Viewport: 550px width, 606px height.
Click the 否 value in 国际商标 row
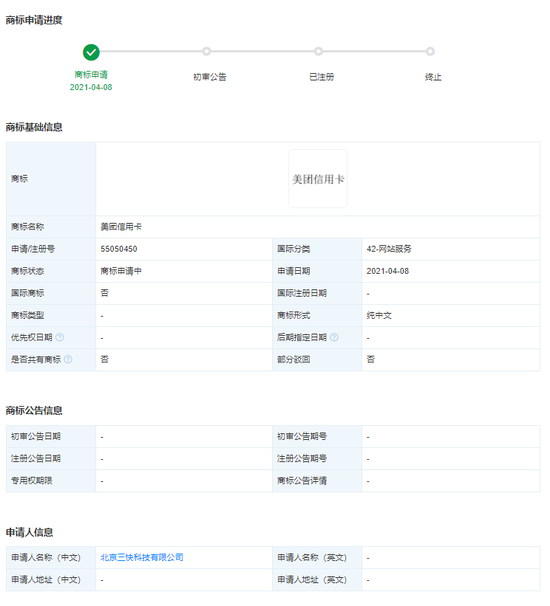coord(105,293)
